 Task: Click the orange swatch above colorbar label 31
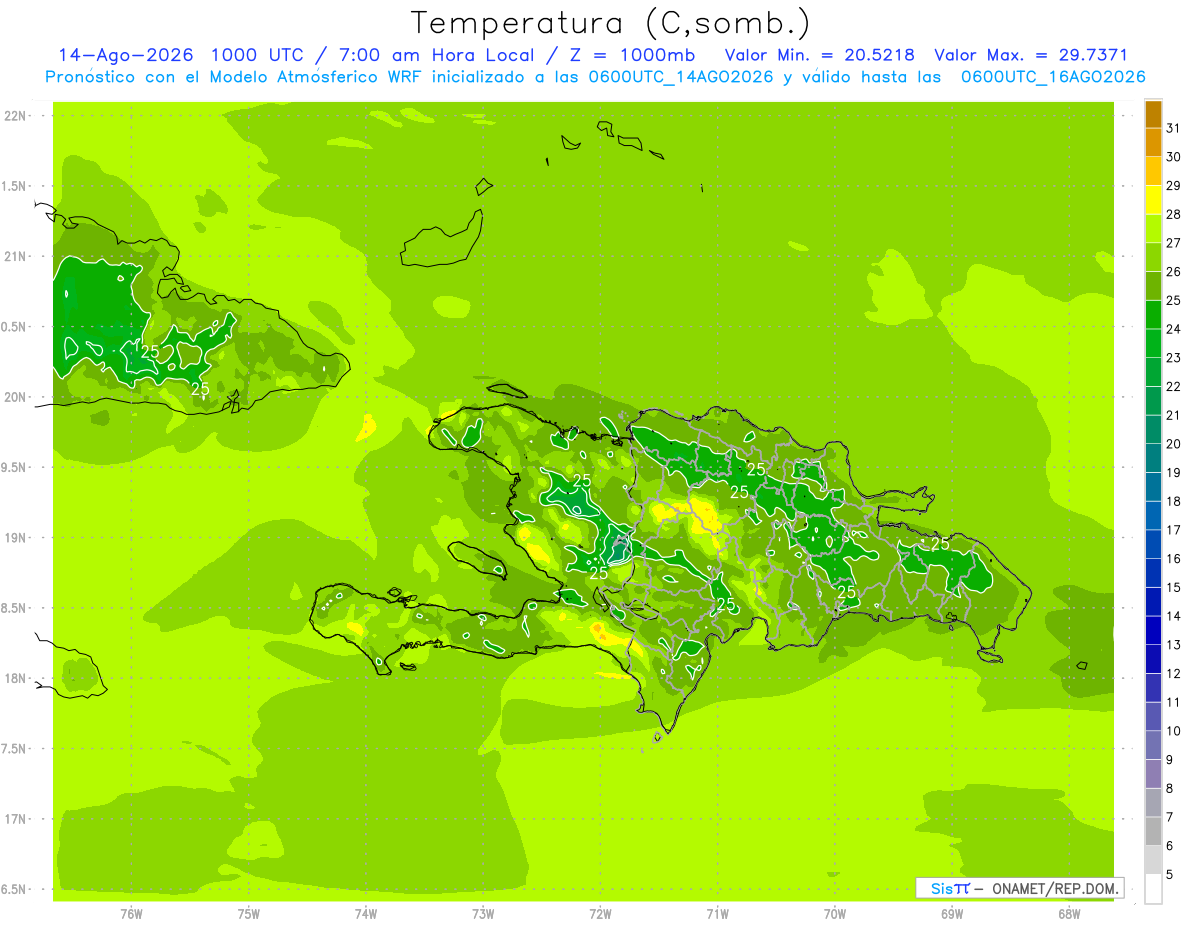coord(1153,114)
